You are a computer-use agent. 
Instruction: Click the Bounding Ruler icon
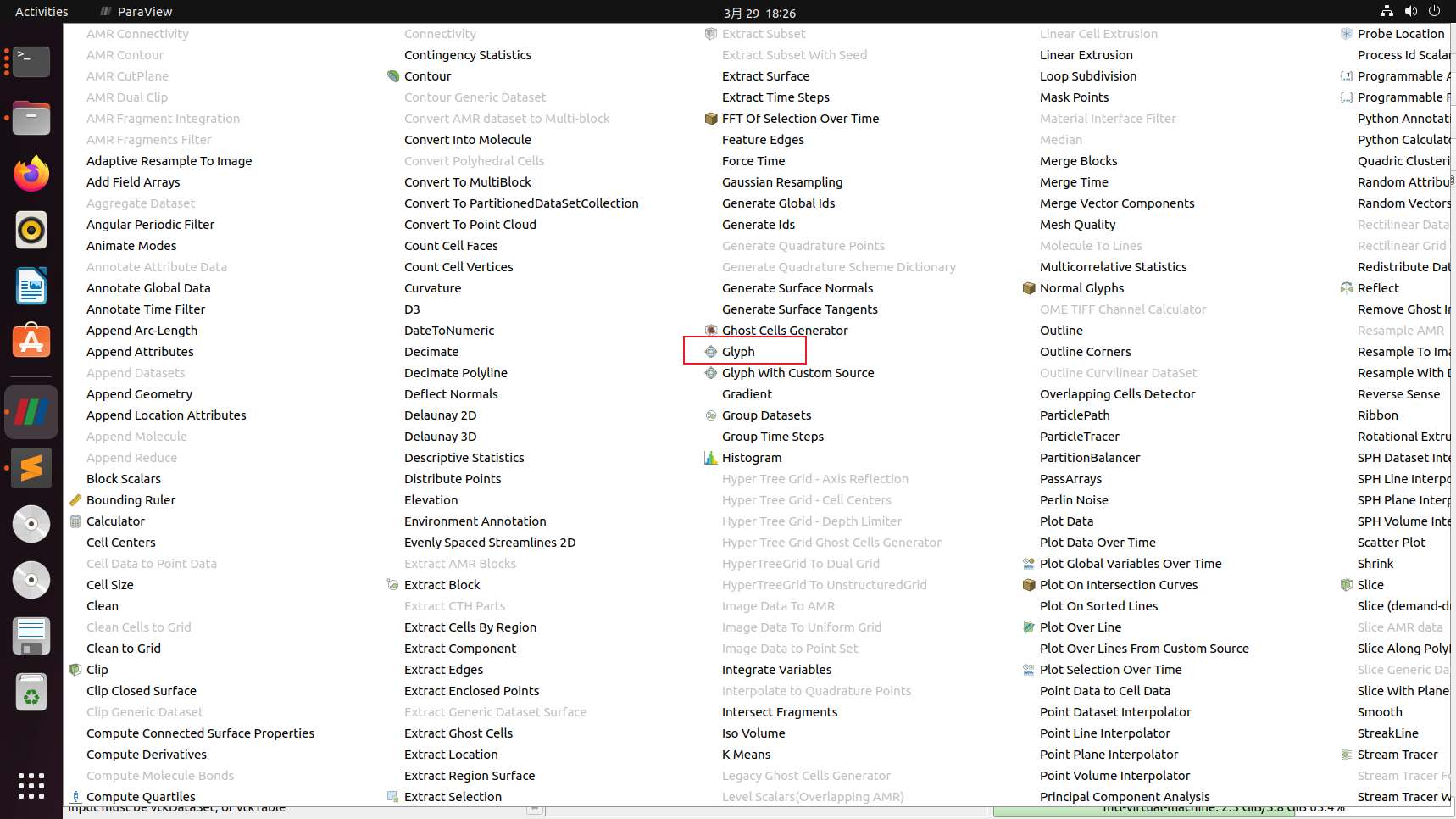(x=75, y=500)
